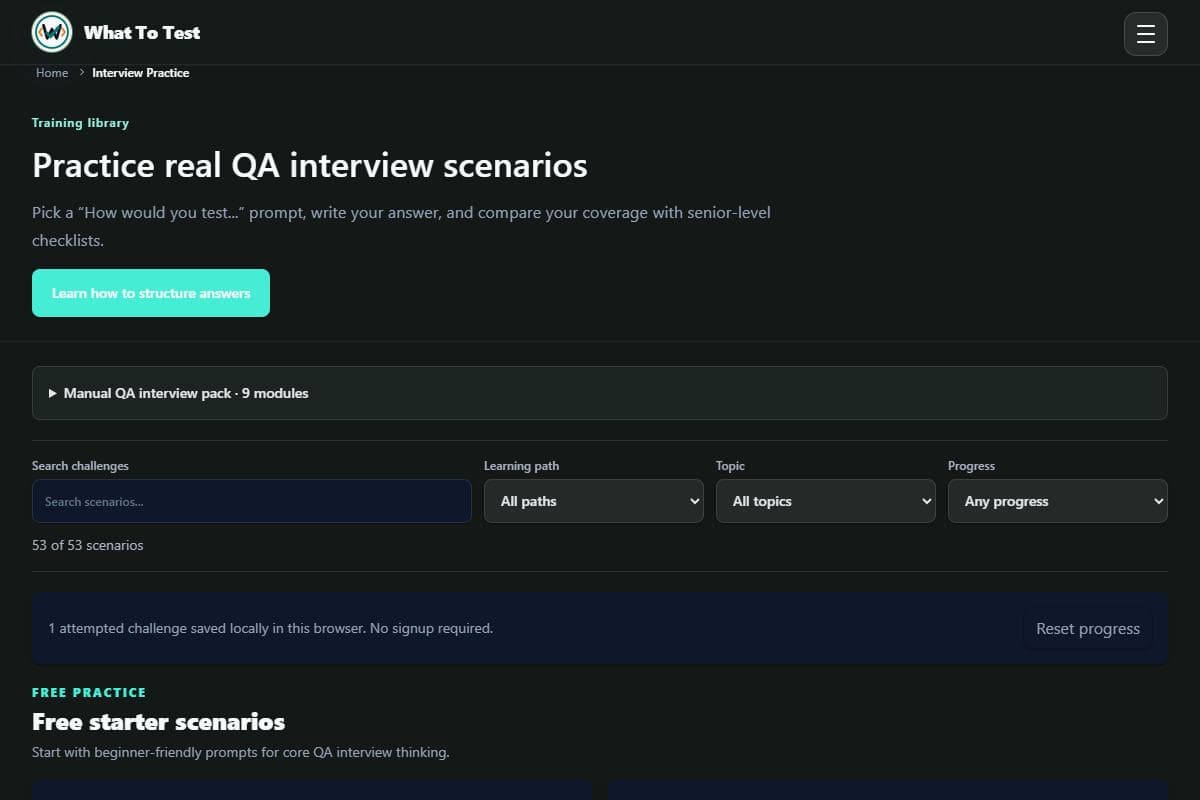Click the What To Test site title
1200x800 pixels.
click(142, 33)
